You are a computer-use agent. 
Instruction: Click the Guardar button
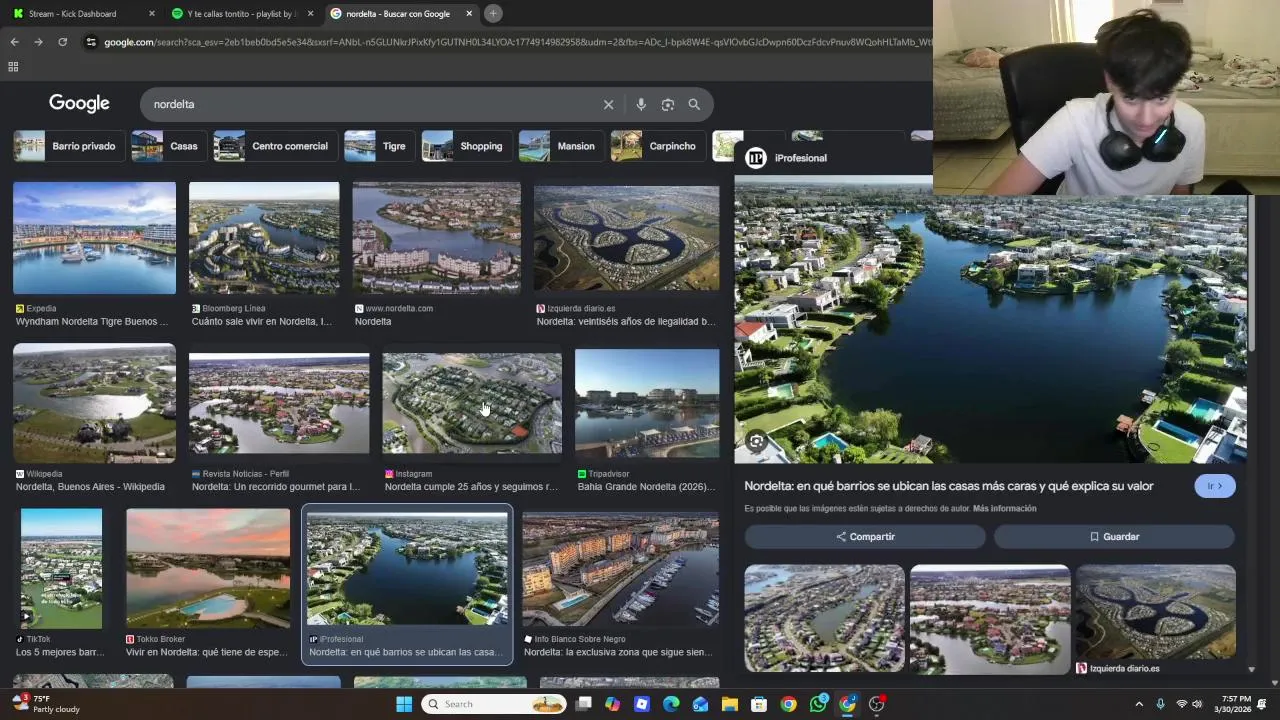click(x=1114, y=537)
